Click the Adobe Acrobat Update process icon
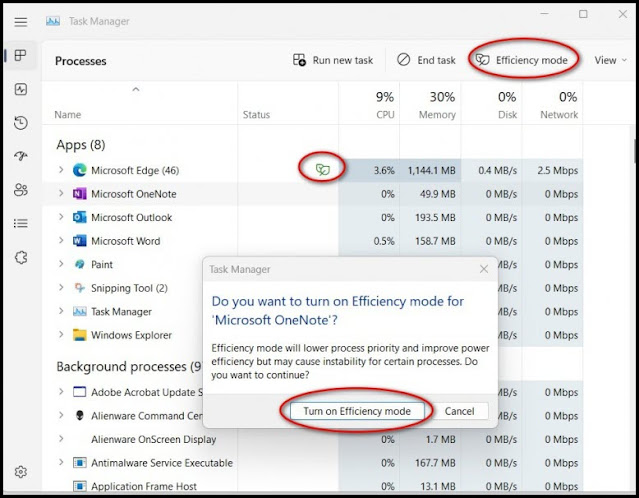The height and width of the screenshot is (498, 639). pyautogui.click(x=79, y=392)
